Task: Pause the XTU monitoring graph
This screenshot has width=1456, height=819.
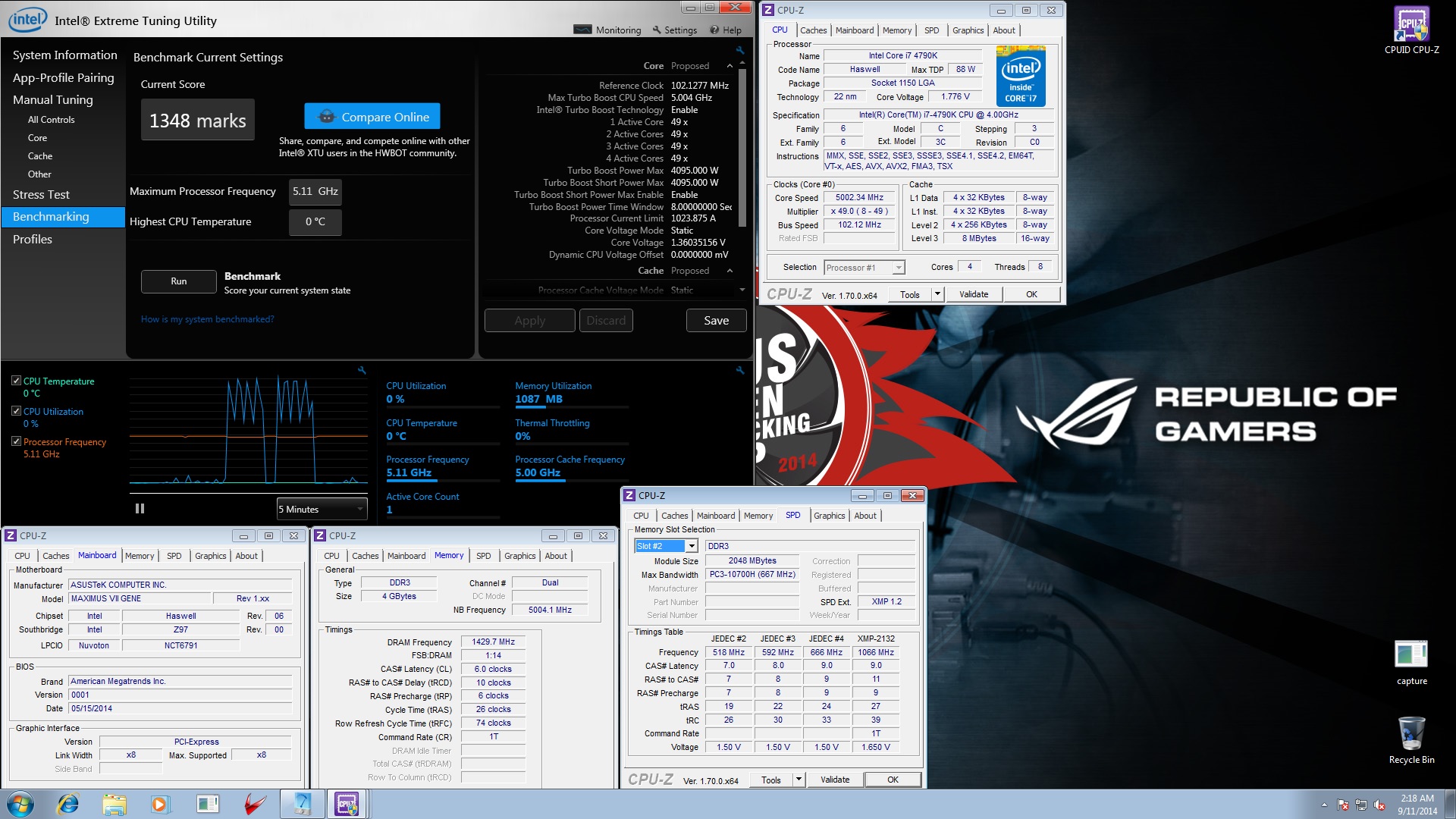Action: [140, 509]
